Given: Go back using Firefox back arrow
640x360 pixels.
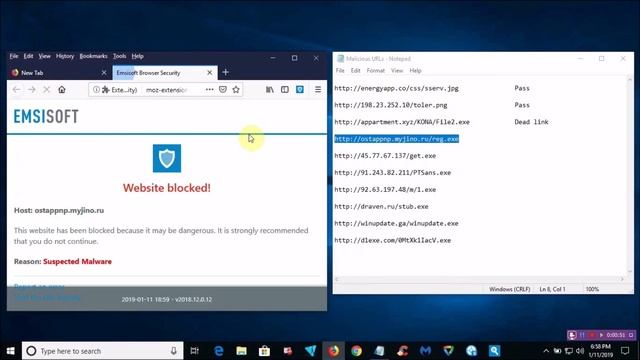Looking at the screenshot, I should pyautogui.click(x=16, y=90).
